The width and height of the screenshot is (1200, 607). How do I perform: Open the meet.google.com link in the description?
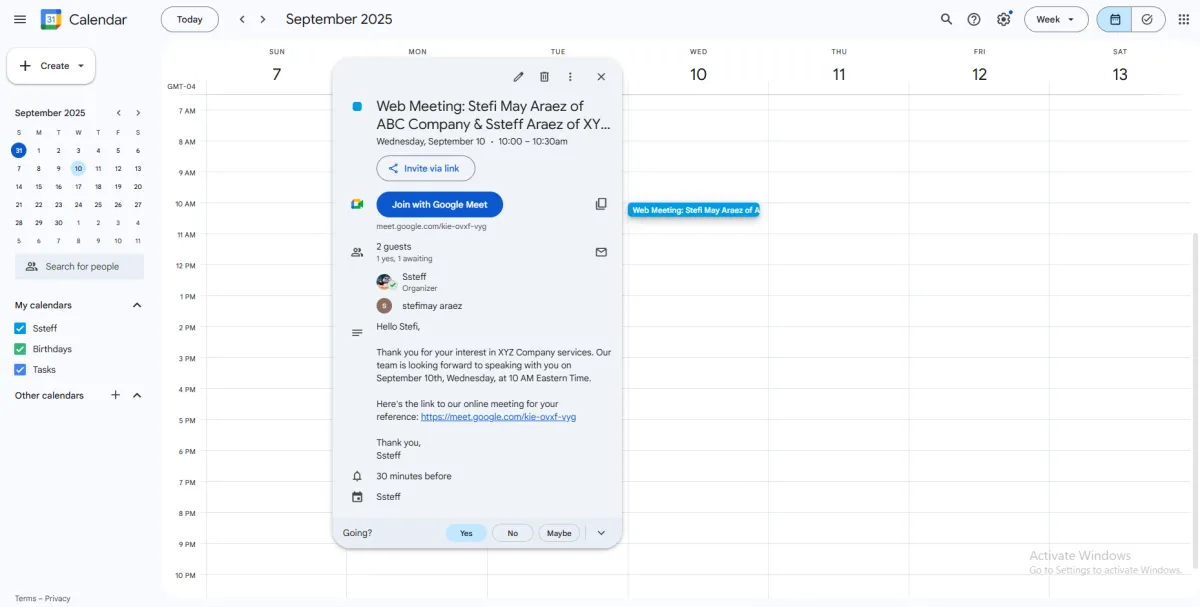click(x=498, y=417)
